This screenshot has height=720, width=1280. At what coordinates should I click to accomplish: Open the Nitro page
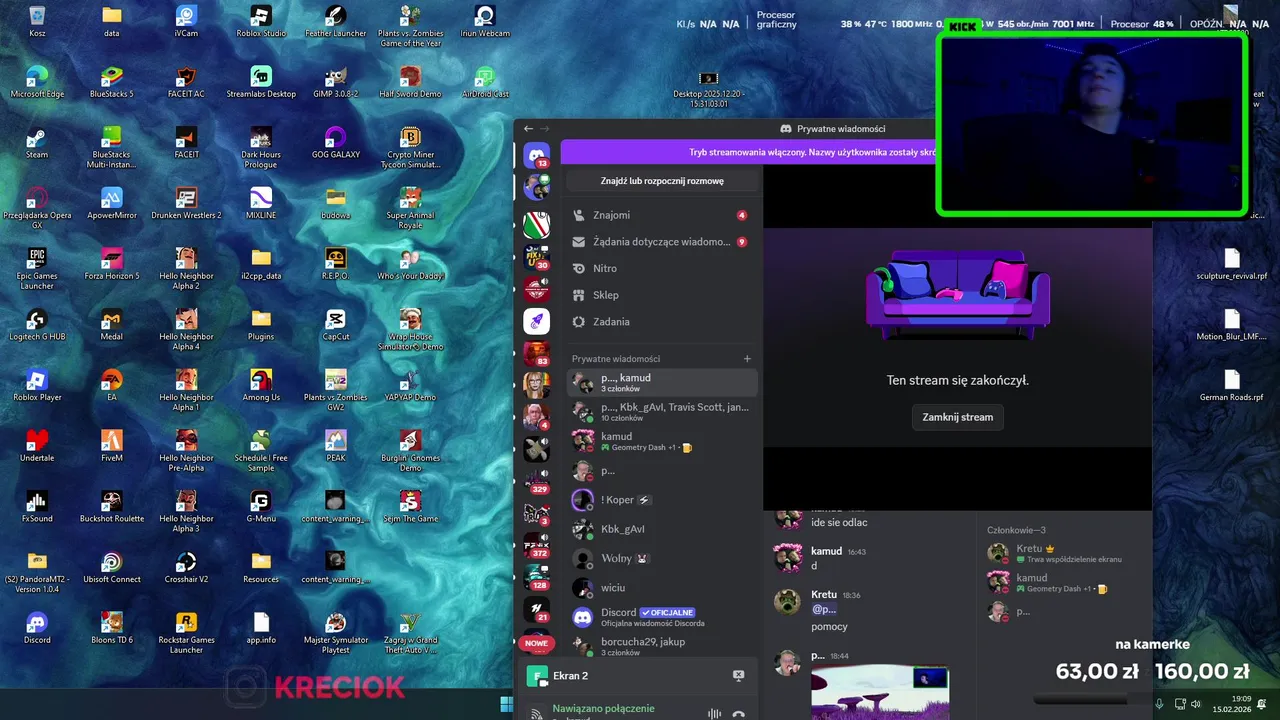click(661, 268)
